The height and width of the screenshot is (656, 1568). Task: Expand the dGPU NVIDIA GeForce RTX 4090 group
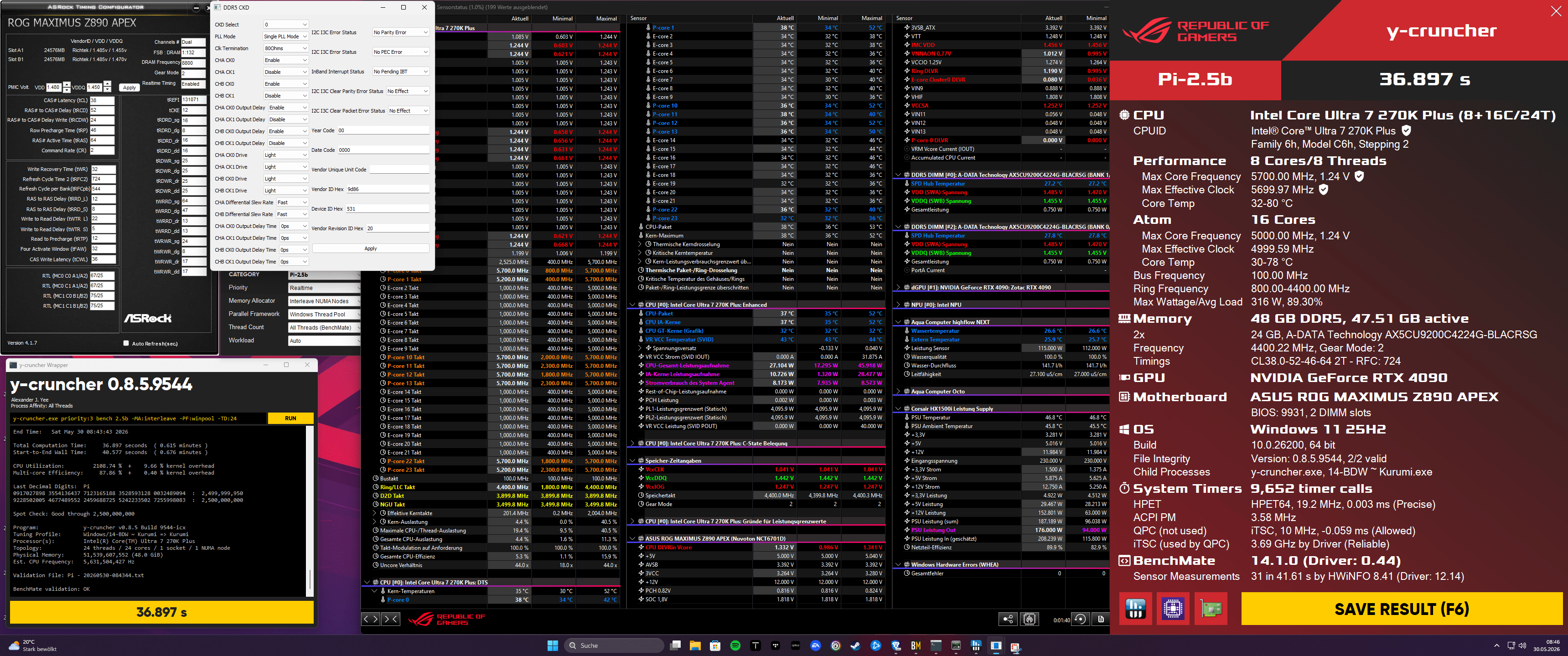pyautogui.click(x=898, y=288)
